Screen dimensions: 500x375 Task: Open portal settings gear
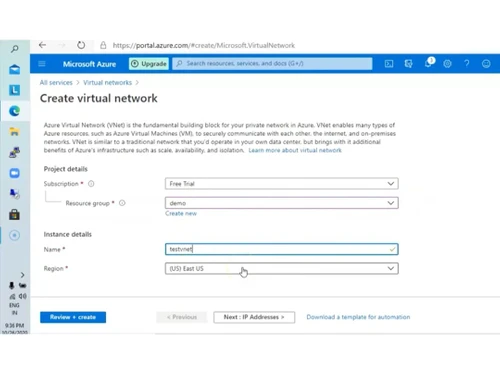(447, 64)
